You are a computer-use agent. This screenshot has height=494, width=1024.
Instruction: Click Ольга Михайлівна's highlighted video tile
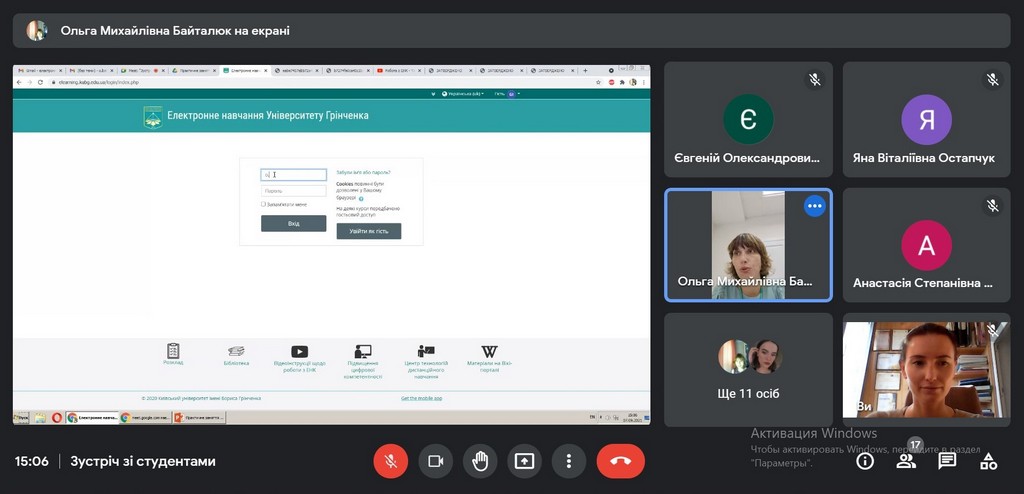tap(748, 246)
